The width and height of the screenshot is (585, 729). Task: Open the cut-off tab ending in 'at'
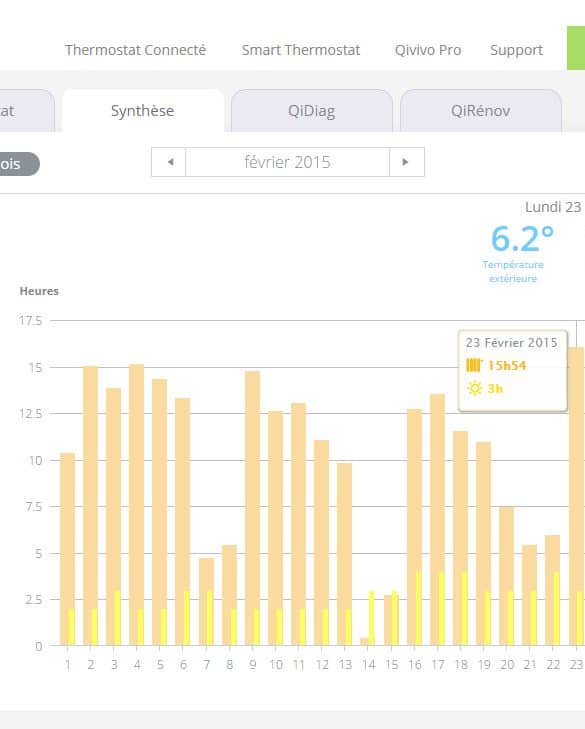pyautogui.click(x=27, y=111)
